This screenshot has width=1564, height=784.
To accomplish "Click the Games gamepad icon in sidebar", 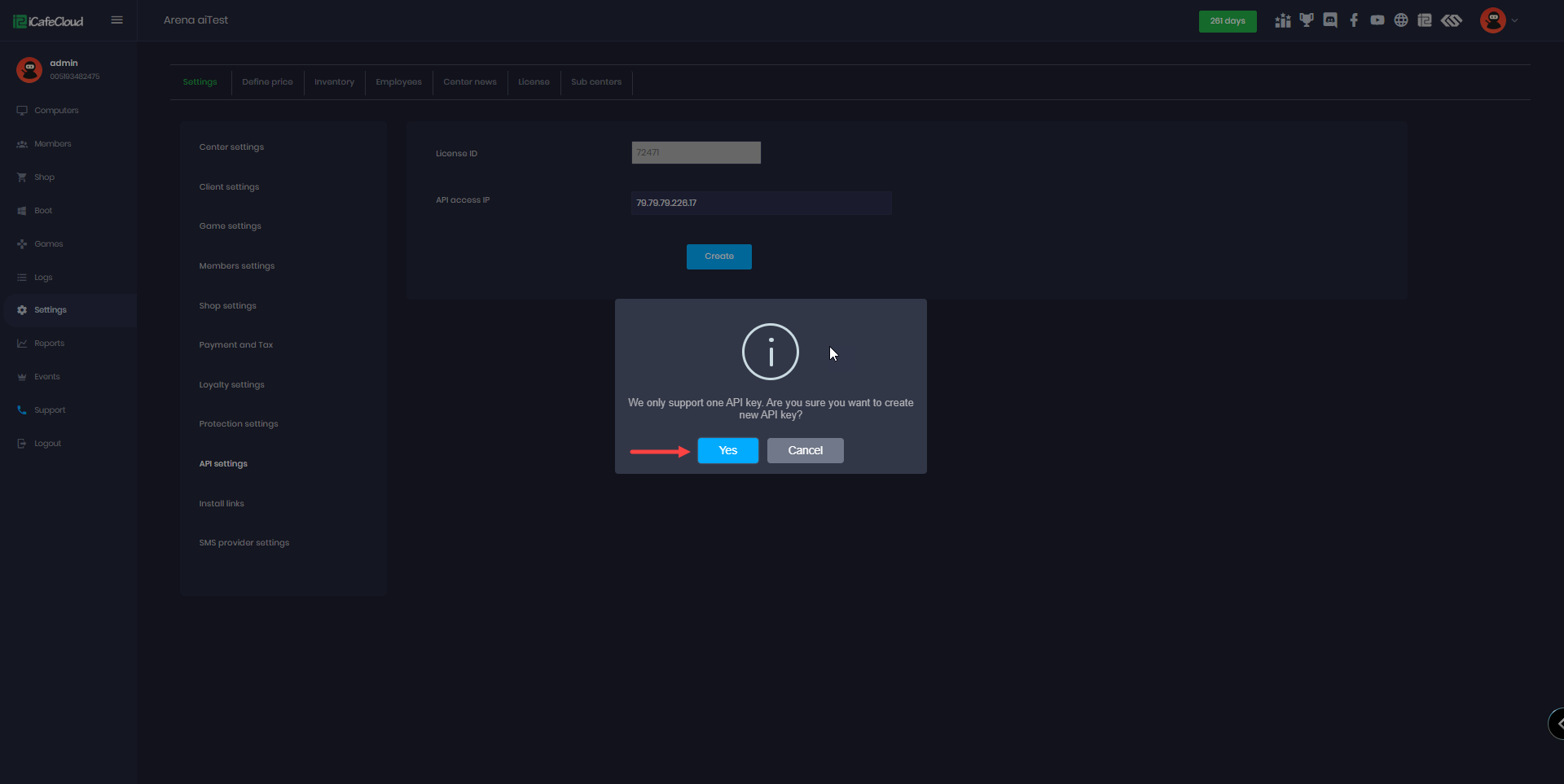I will [22, 244].
